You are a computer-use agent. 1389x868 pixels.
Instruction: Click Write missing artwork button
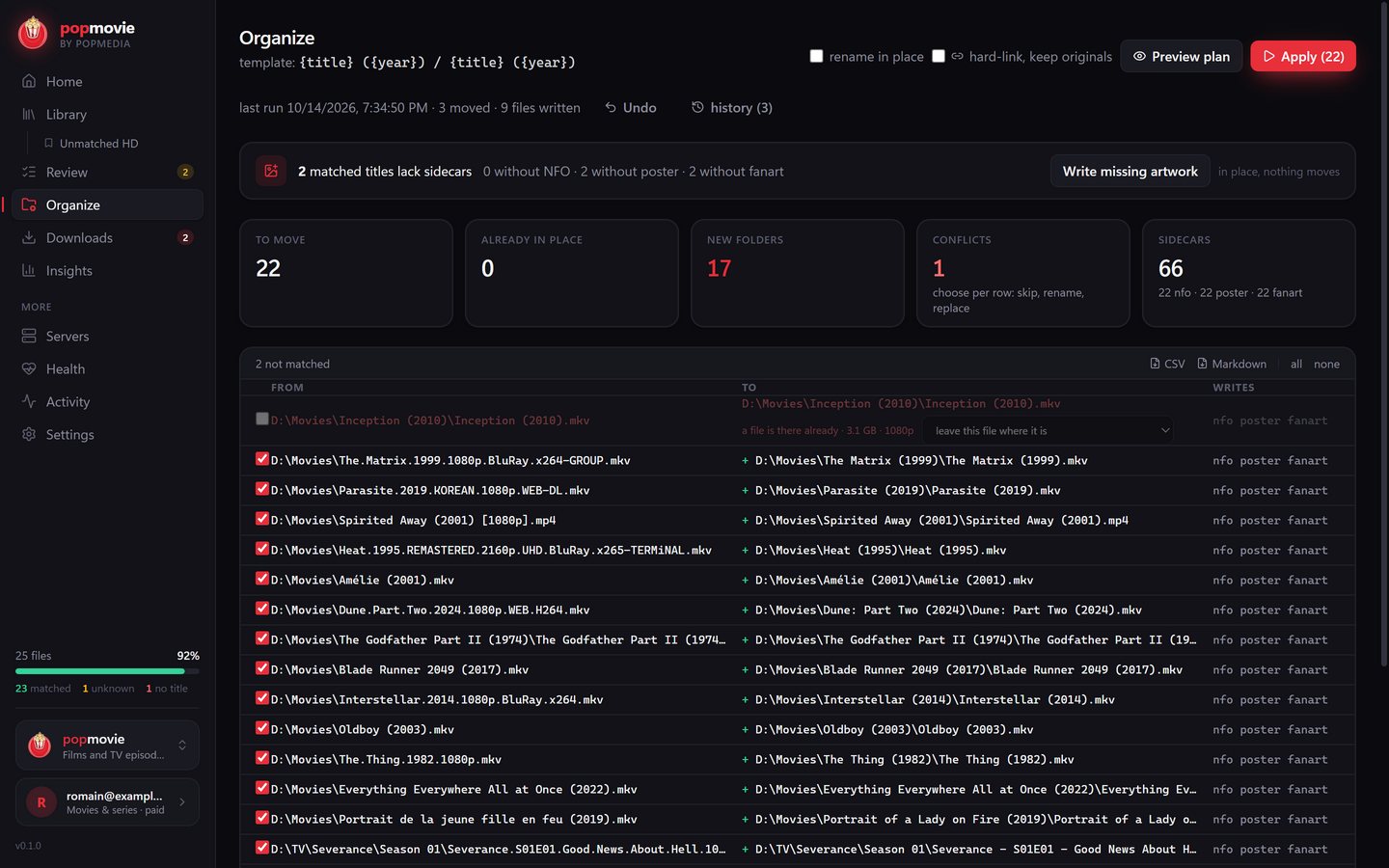tap(1130, 171)
